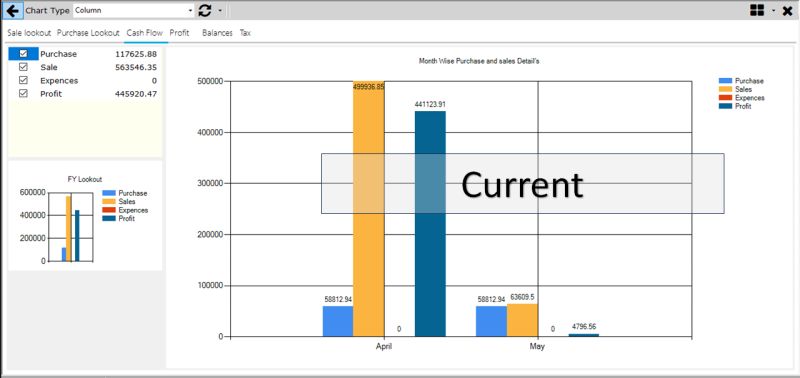800x378 pixels.
Task: Open the grid layout tiles icon
Action: [757, 10]
